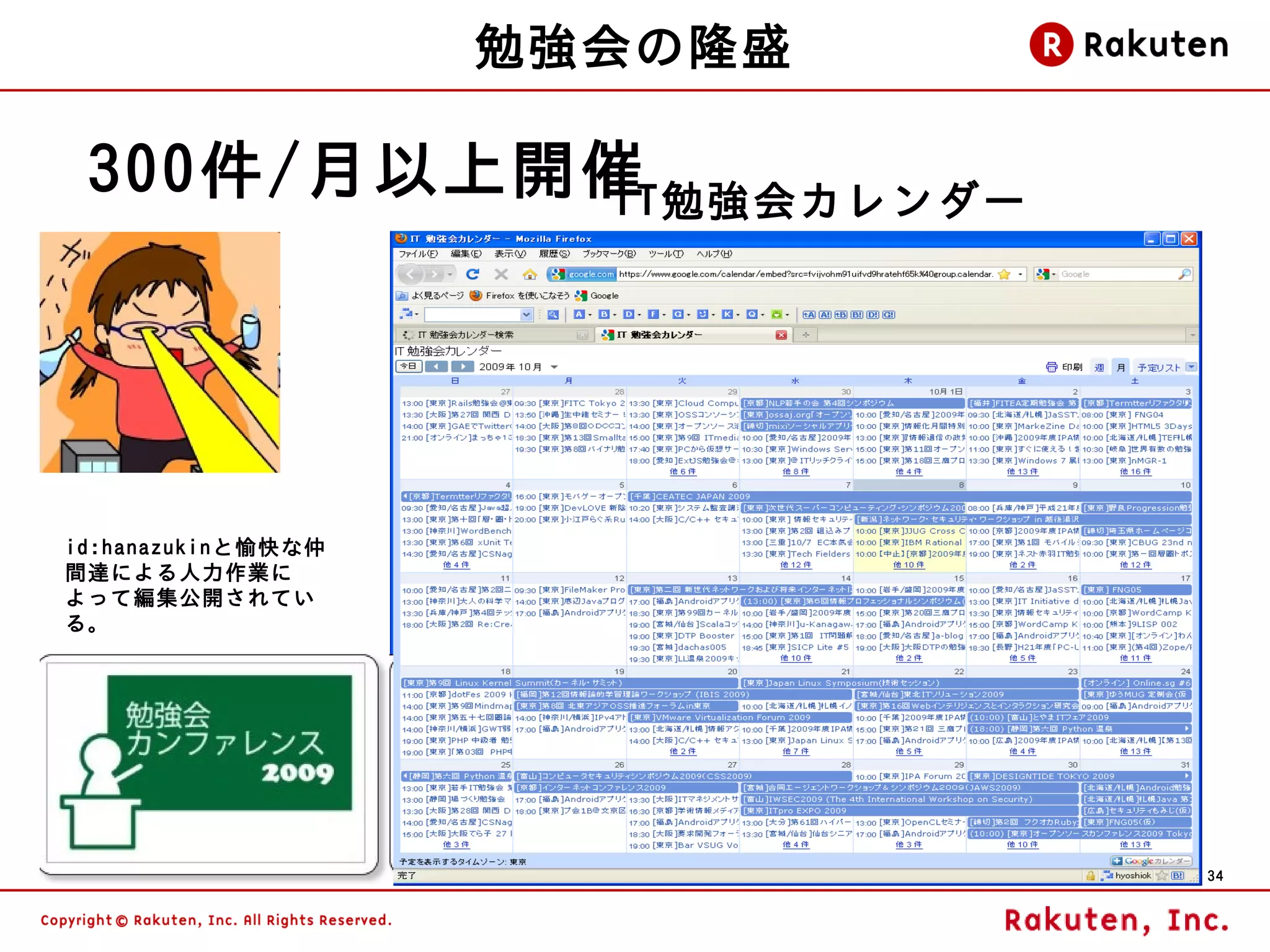This screenshot has width=1270, height=952.
Task: Open the Google bookmark in bookmarks bar
Action: (597, 296)
